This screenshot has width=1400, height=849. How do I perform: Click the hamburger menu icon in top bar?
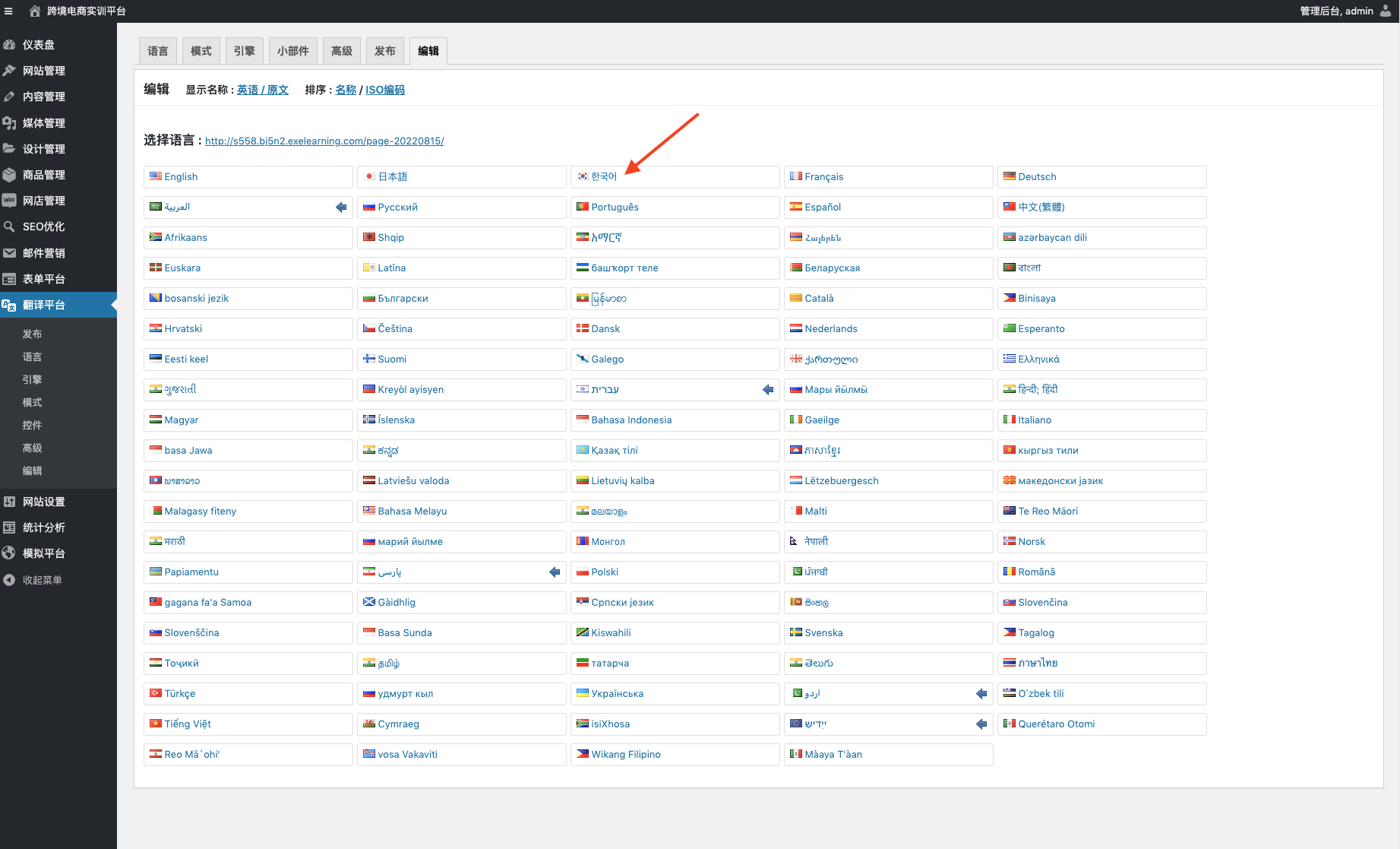[x=9, y=11]
